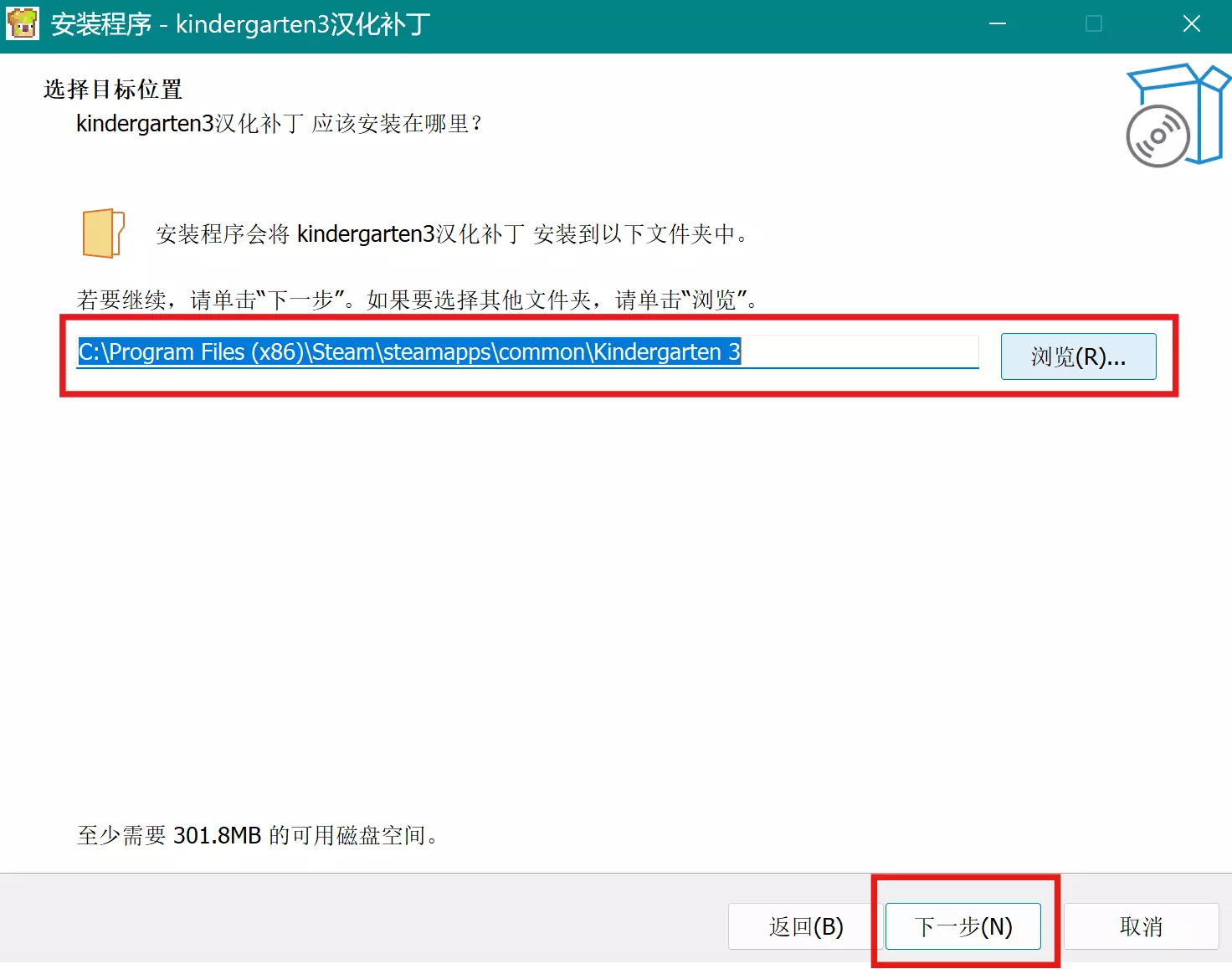Click the software box and disc icon
This screenshot has width=1232, height=969.
(x=1177, y=115)
